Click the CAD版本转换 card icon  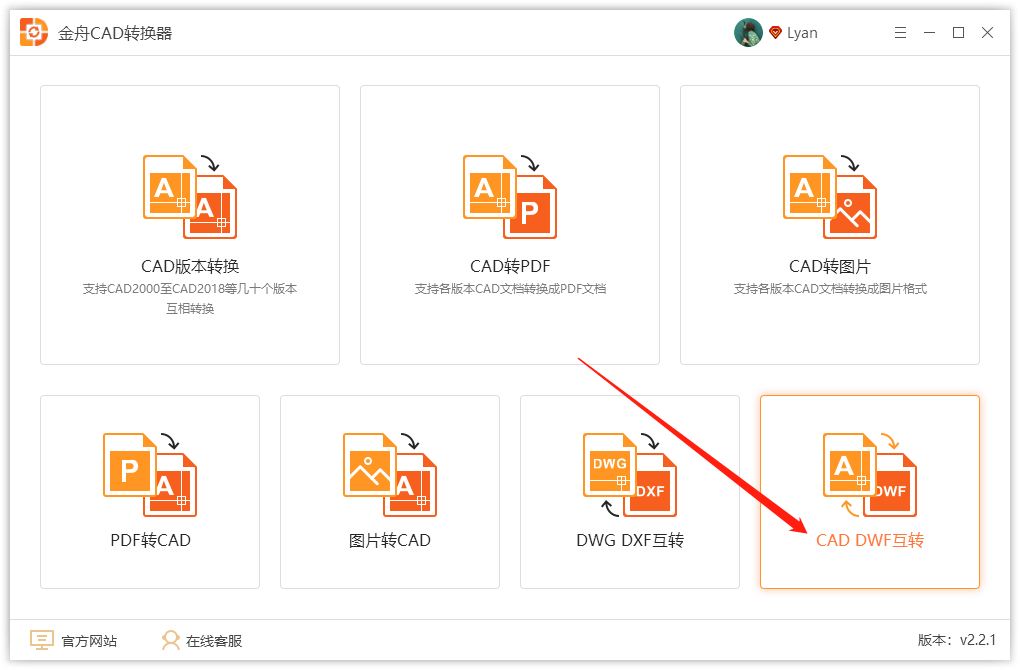190,196
